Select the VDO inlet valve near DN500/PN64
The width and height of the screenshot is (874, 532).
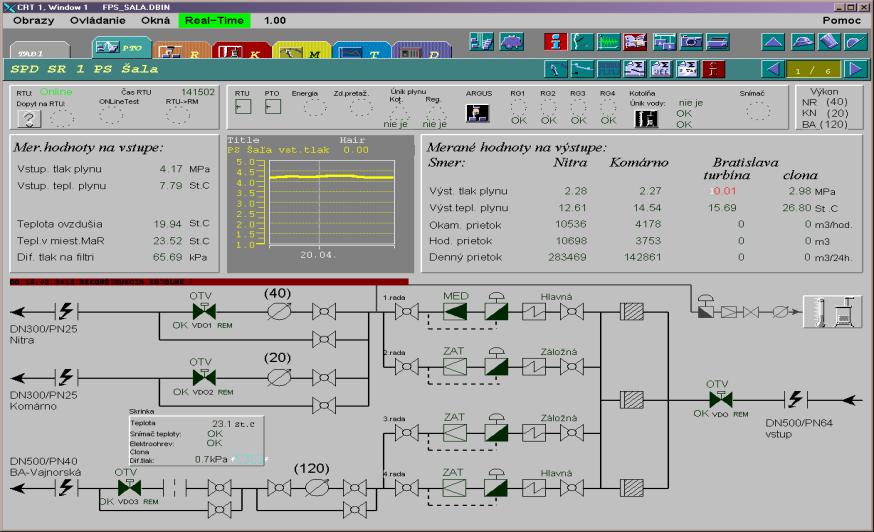721,399
